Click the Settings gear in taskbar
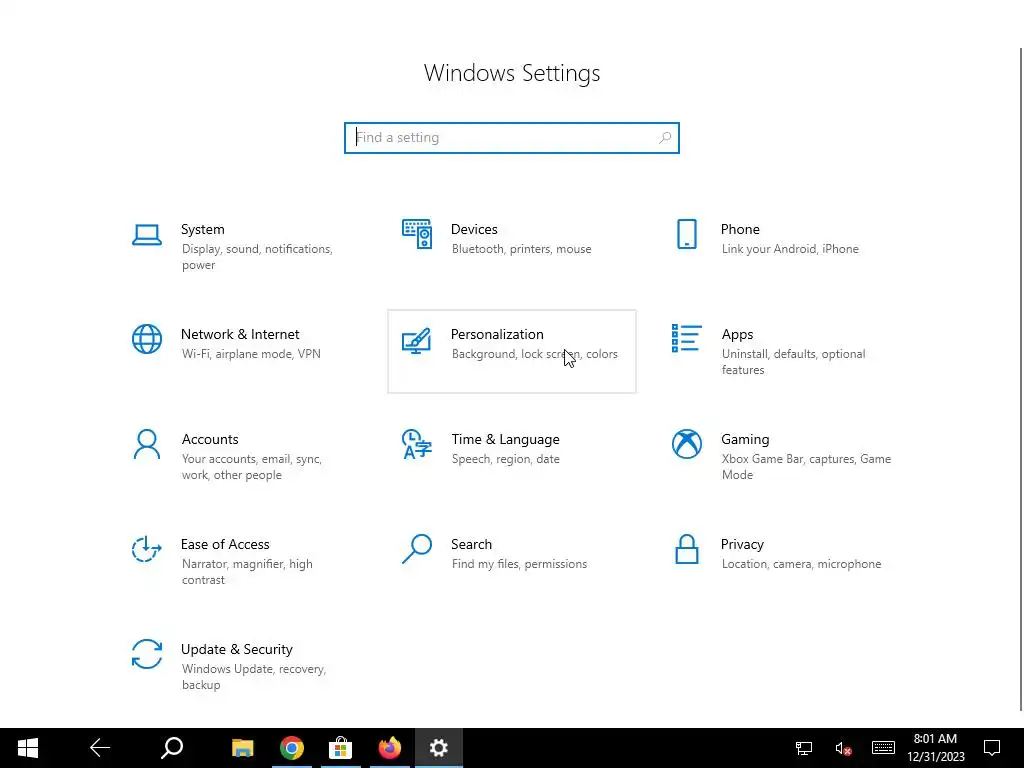 (439, 748)
